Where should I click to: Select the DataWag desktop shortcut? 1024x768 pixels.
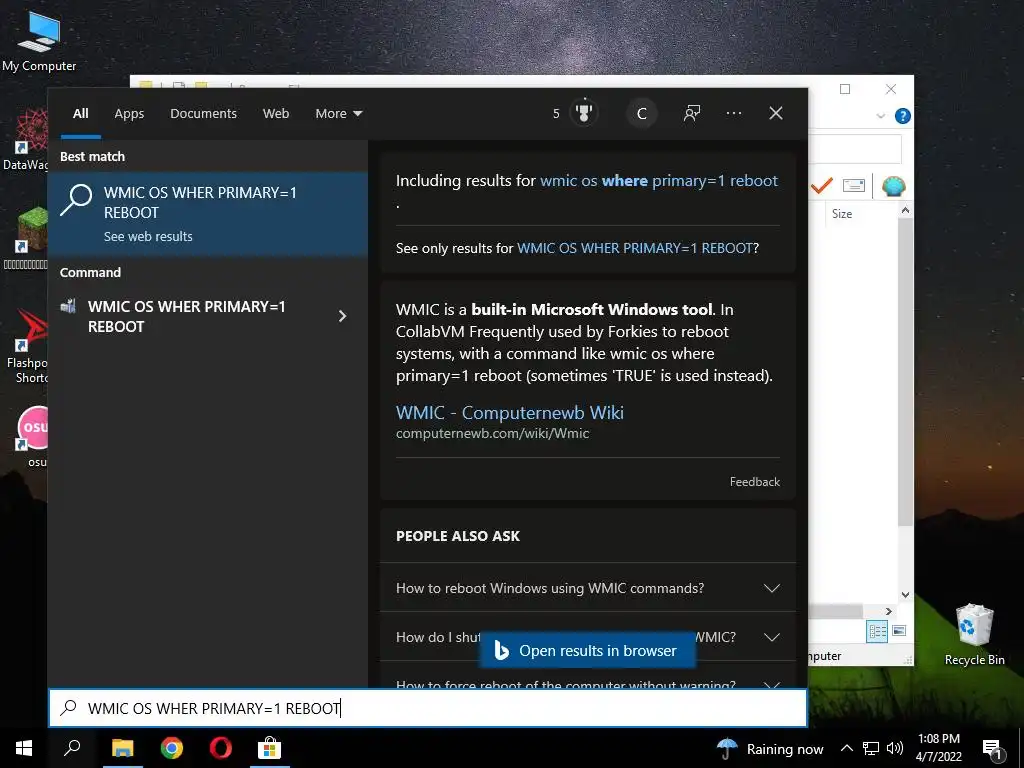[25, 140]
